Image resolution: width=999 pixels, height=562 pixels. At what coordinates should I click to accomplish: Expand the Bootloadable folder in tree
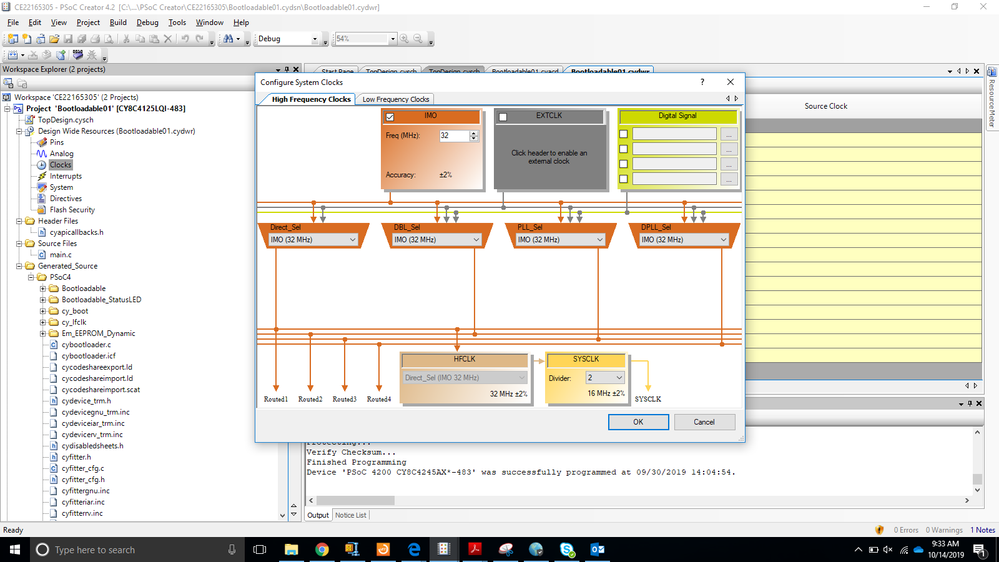(x=43, y=289)
